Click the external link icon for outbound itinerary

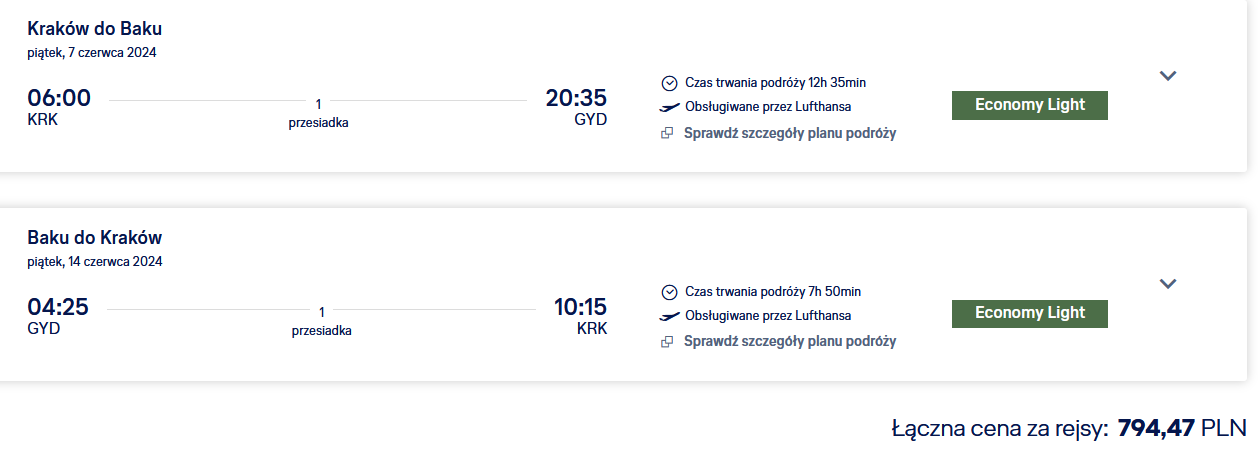pos(668,134)
